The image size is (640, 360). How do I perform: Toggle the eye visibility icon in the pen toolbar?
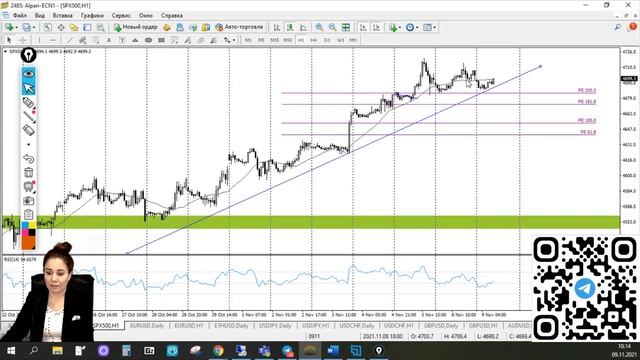click(28, 73)
